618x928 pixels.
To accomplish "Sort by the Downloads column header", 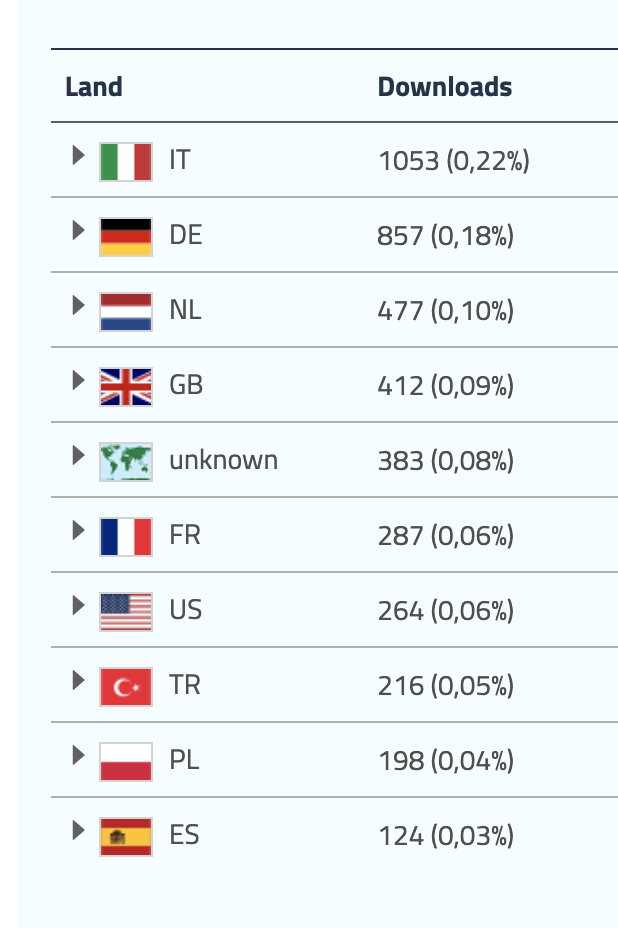I will coord(445,87).
